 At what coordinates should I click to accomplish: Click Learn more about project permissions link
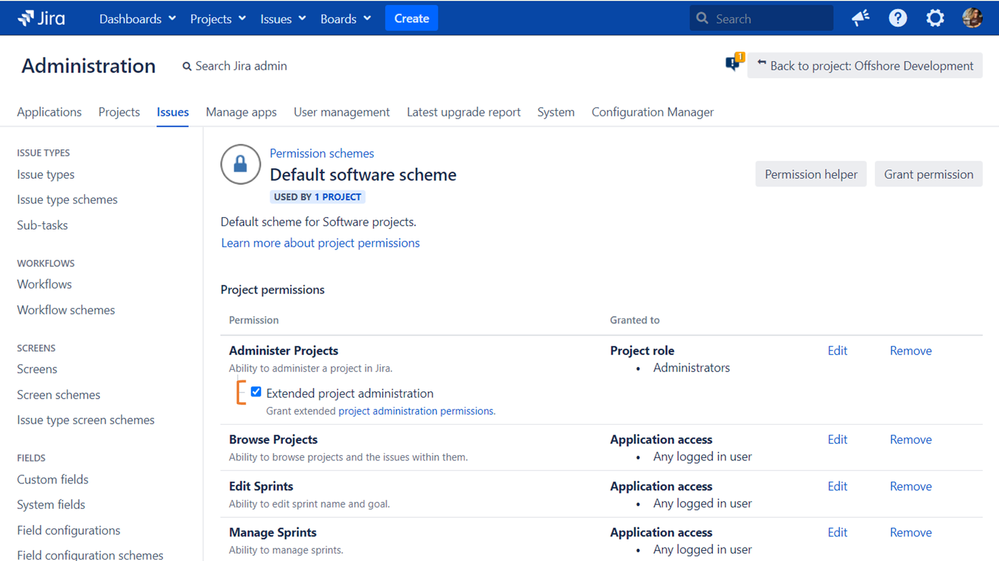point(320,243)
